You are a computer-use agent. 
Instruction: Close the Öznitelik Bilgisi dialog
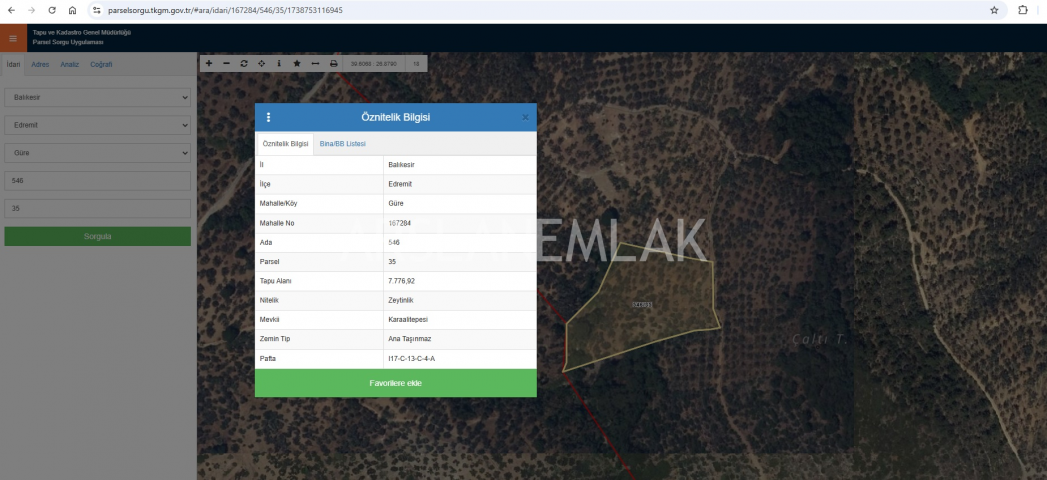(x=525, y=117)
